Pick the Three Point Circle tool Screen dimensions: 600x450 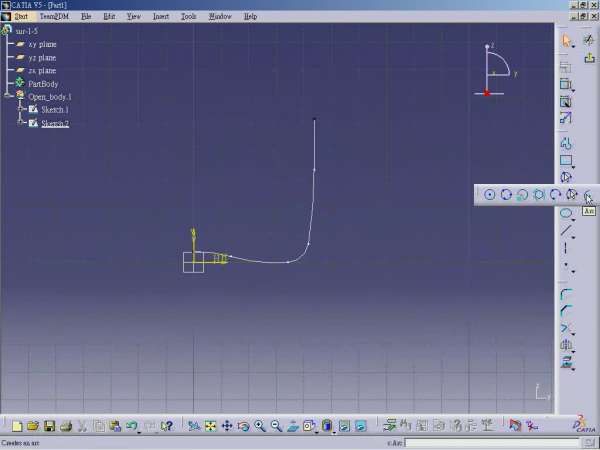tap(506, 195)
